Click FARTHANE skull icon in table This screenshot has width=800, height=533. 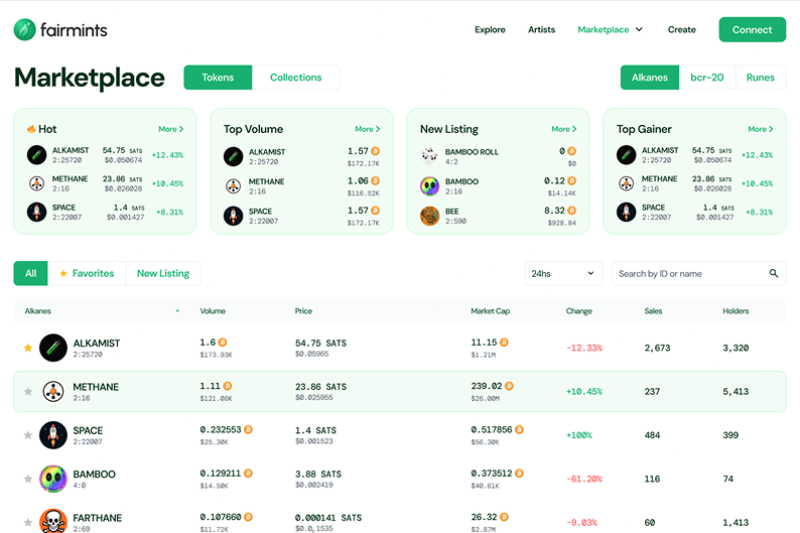(x=53, y=521)
